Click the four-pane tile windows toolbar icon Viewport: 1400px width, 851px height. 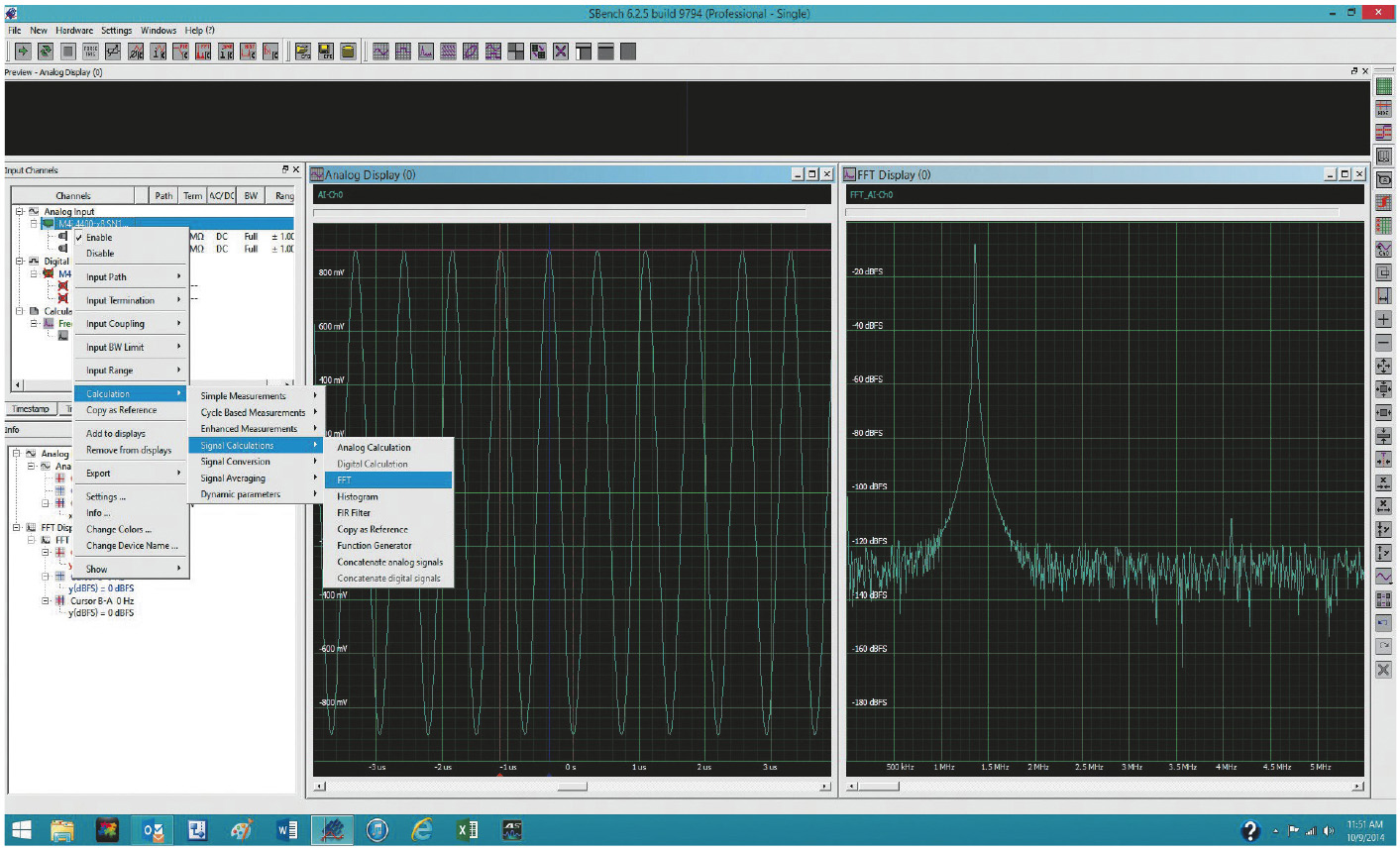tap(516, 52)
